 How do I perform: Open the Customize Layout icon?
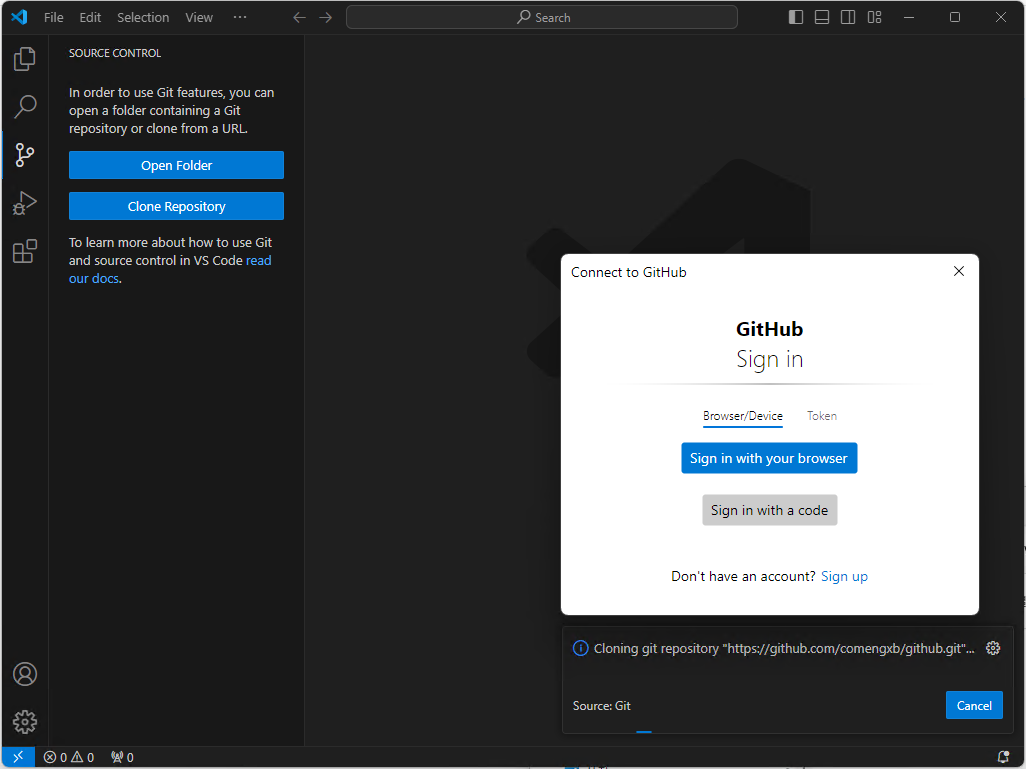[874, 17]
